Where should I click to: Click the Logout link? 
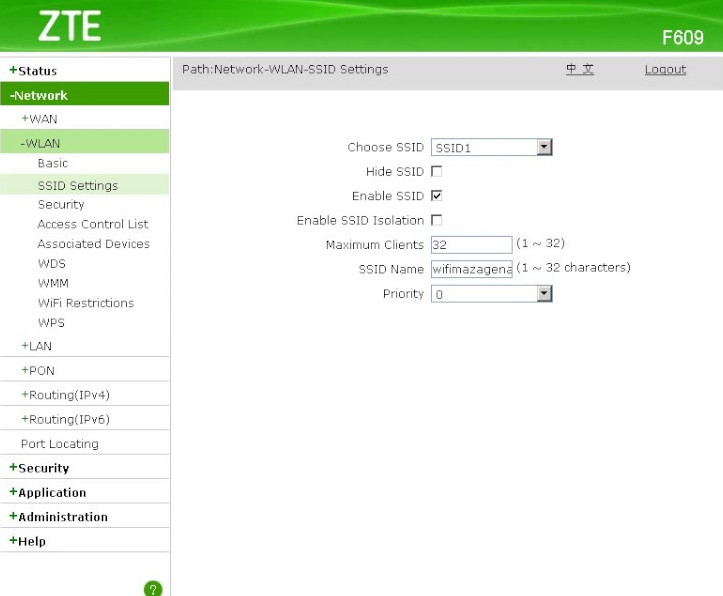coord(665,69)
